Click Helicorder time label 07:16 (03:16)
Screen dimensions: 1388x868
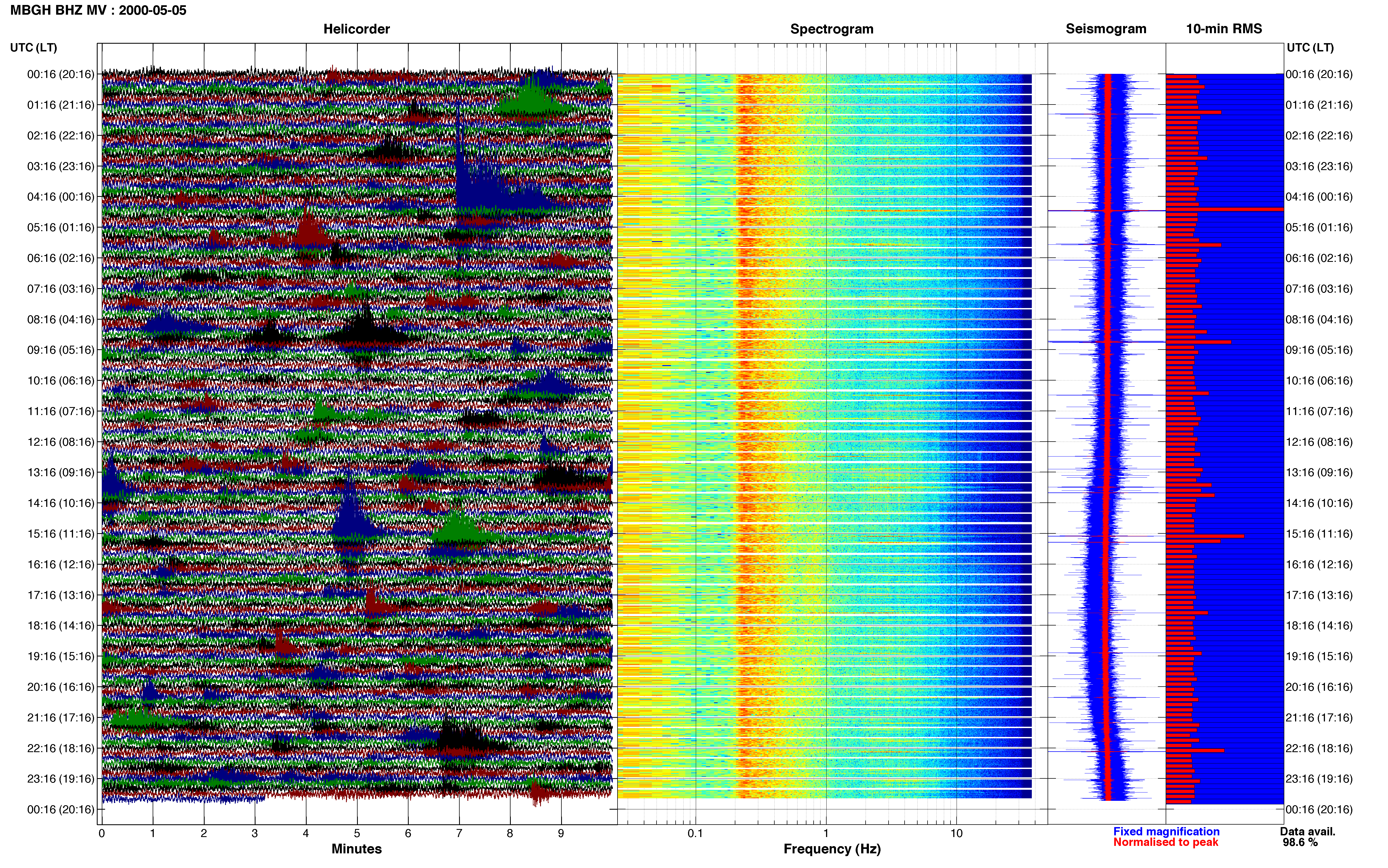tap(60, 289)
